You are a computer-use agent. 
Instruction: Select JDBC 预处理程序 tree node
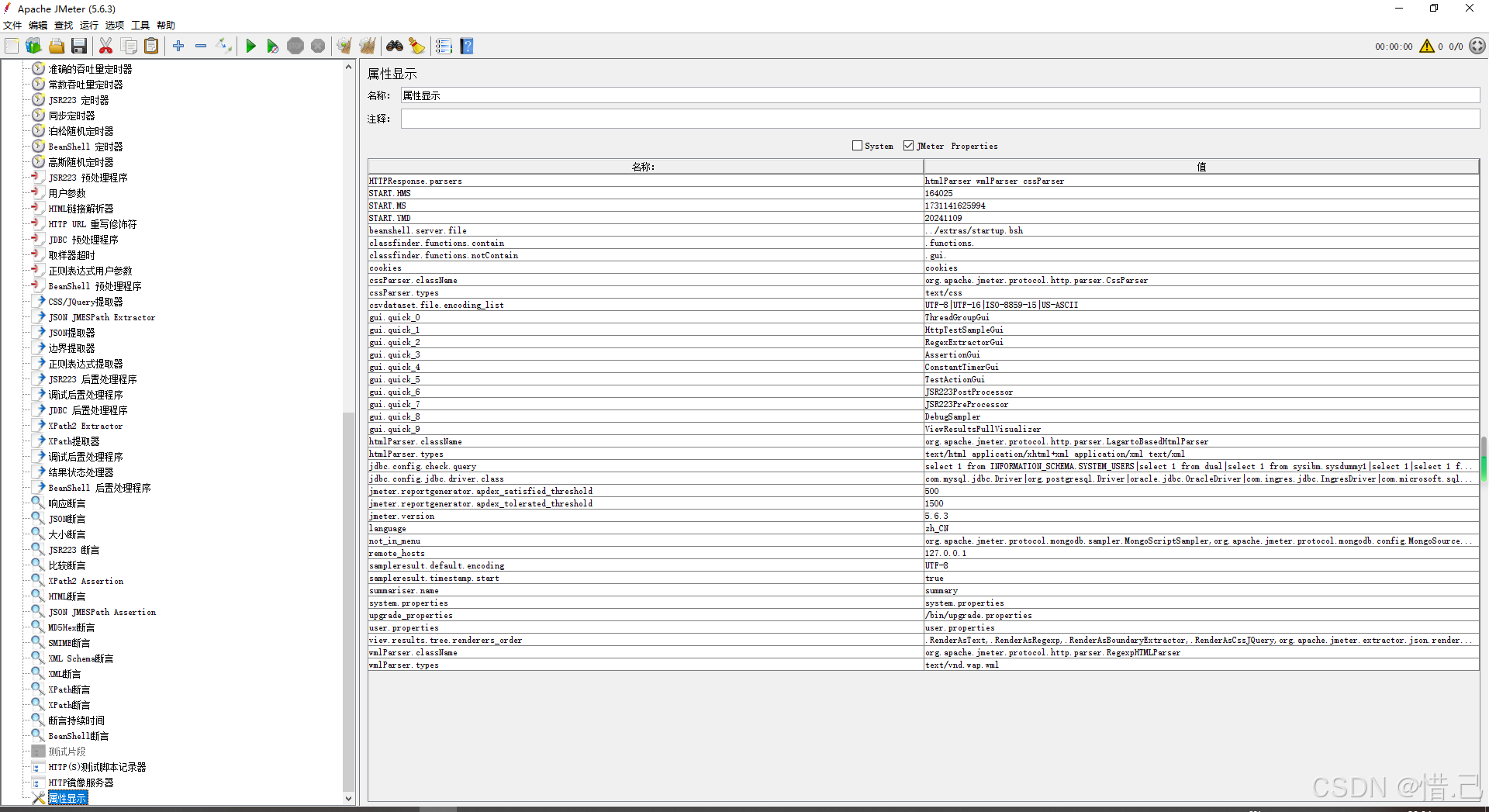(x=83, y=240)
